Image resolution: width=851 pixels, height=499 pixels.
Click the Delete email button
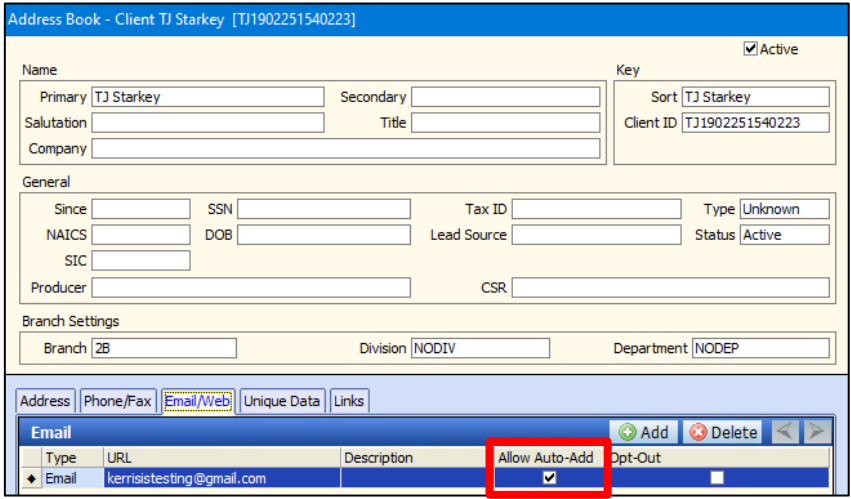click(723, 432)
